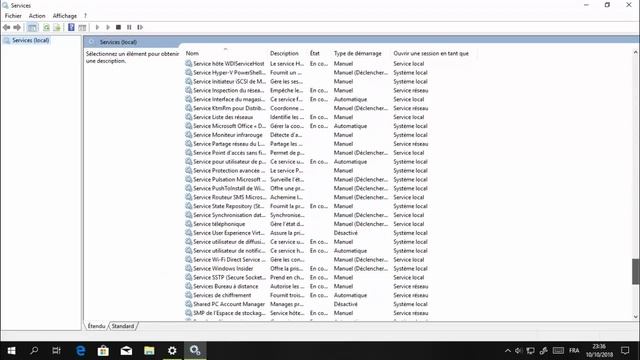
Task: Select Service Pulsation Microsoft row
Action: point(306,180)
